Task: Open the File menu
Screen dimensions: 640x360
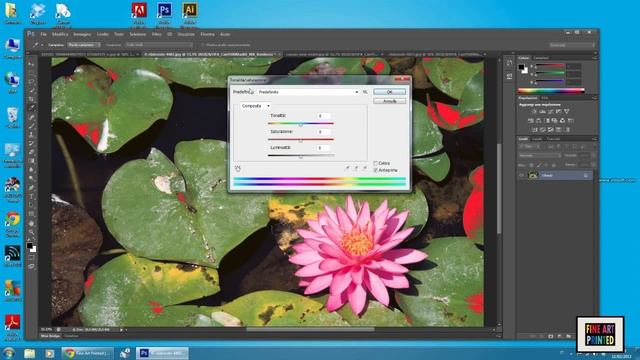Action: pyautogui.click(x=43, y=34)
